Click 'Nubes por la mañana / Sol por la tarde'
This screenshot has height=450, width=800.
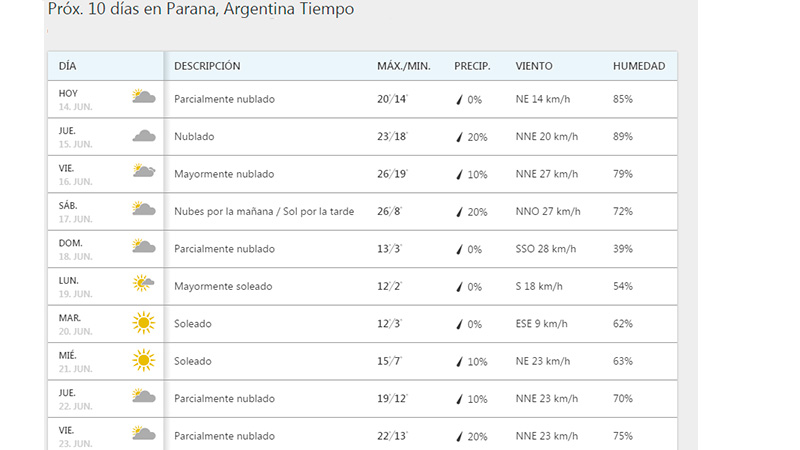coord(265,211)
